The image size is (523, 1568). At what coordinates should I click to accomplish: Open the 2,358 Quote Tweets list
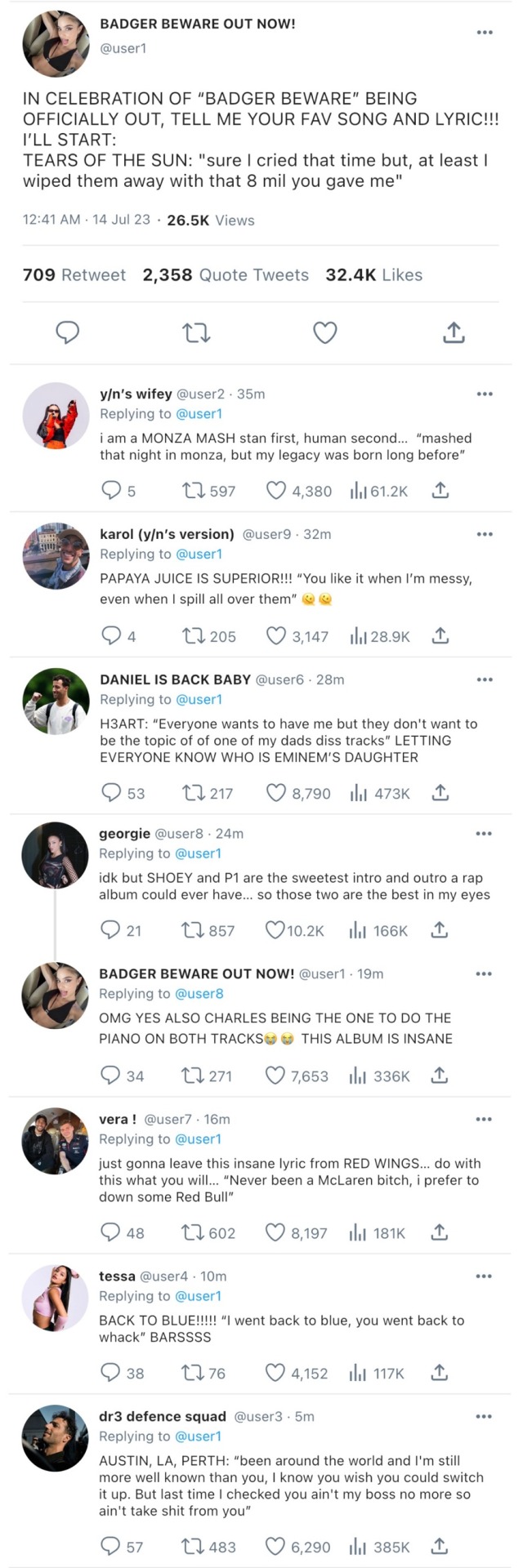226,275
